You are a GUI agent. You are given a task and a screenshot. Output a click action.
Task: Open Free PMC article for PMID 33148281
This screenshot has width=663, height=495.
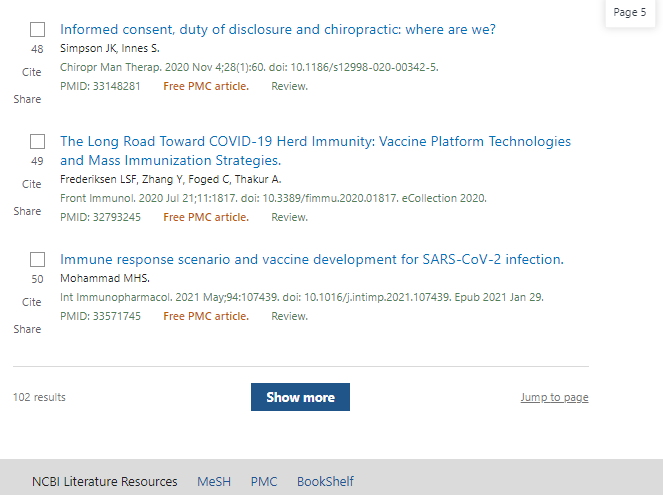[x=206, y=86]
